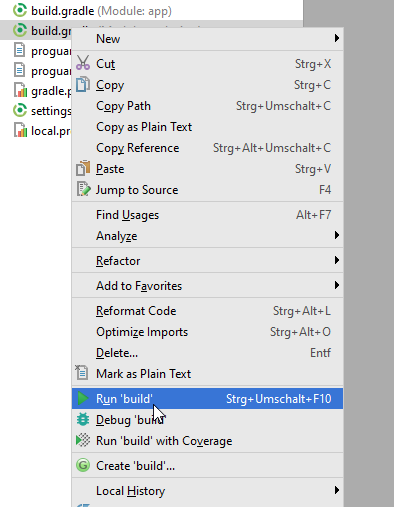Click the scissors Cut icon

click(x=83, y=63)
